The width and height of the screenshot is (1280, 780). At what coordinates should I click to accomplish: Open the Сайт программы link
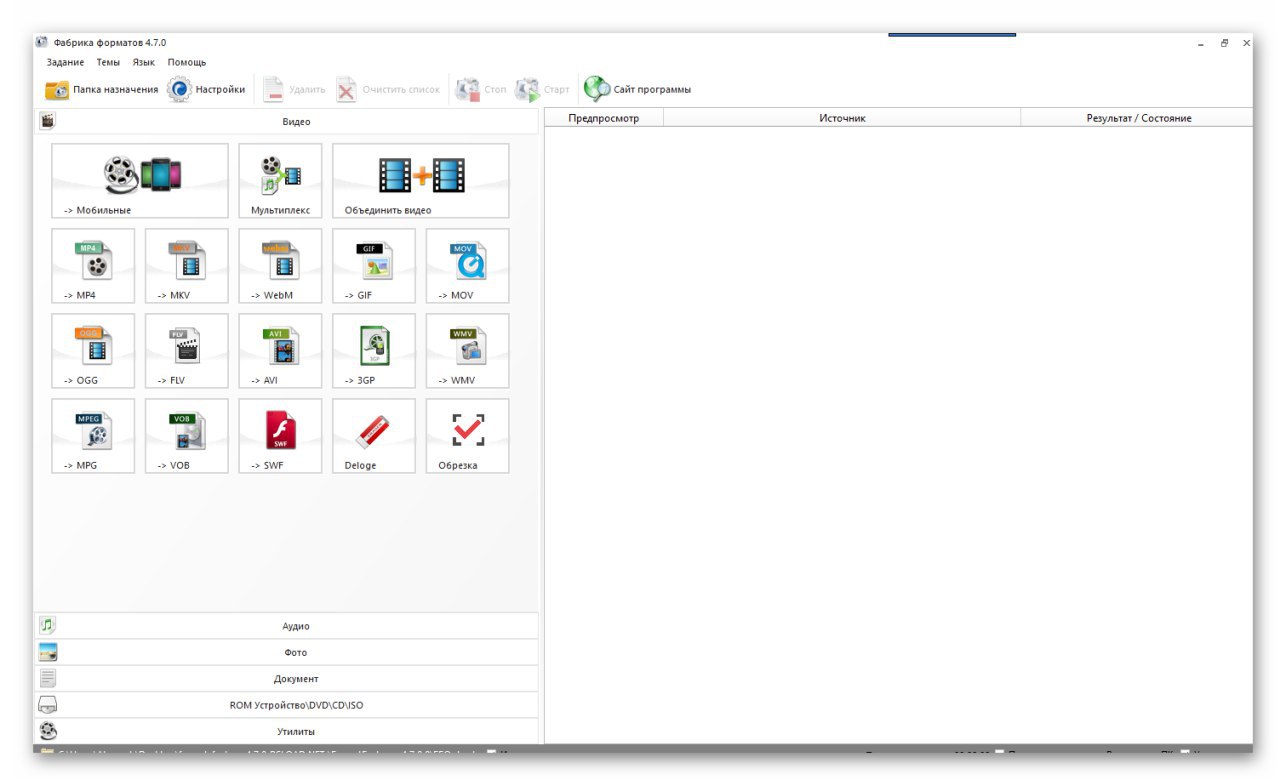pyautogui.click(x=638, y=90)
